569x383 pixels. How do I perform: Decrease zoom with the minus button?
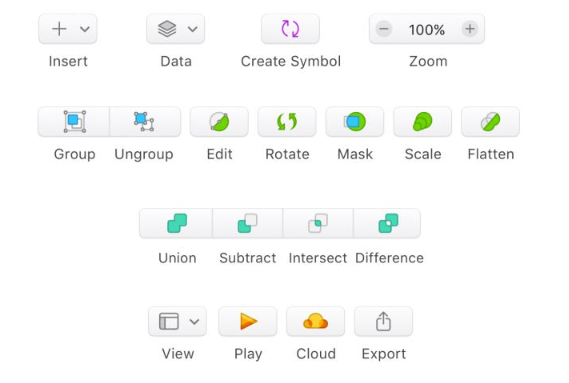[x=384, y=29]
